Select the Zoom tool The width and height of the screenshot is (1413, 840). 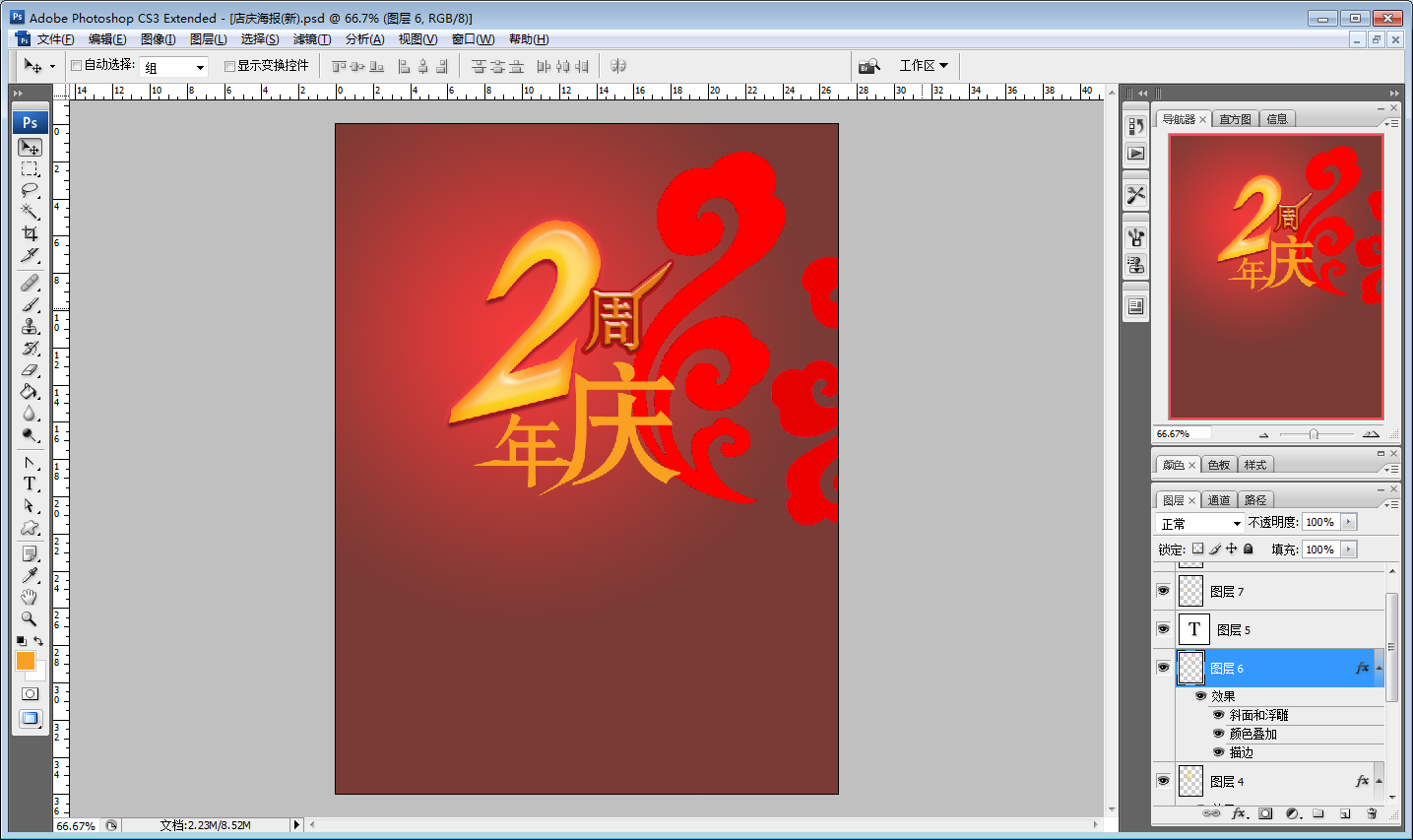[x=30, y=619]
